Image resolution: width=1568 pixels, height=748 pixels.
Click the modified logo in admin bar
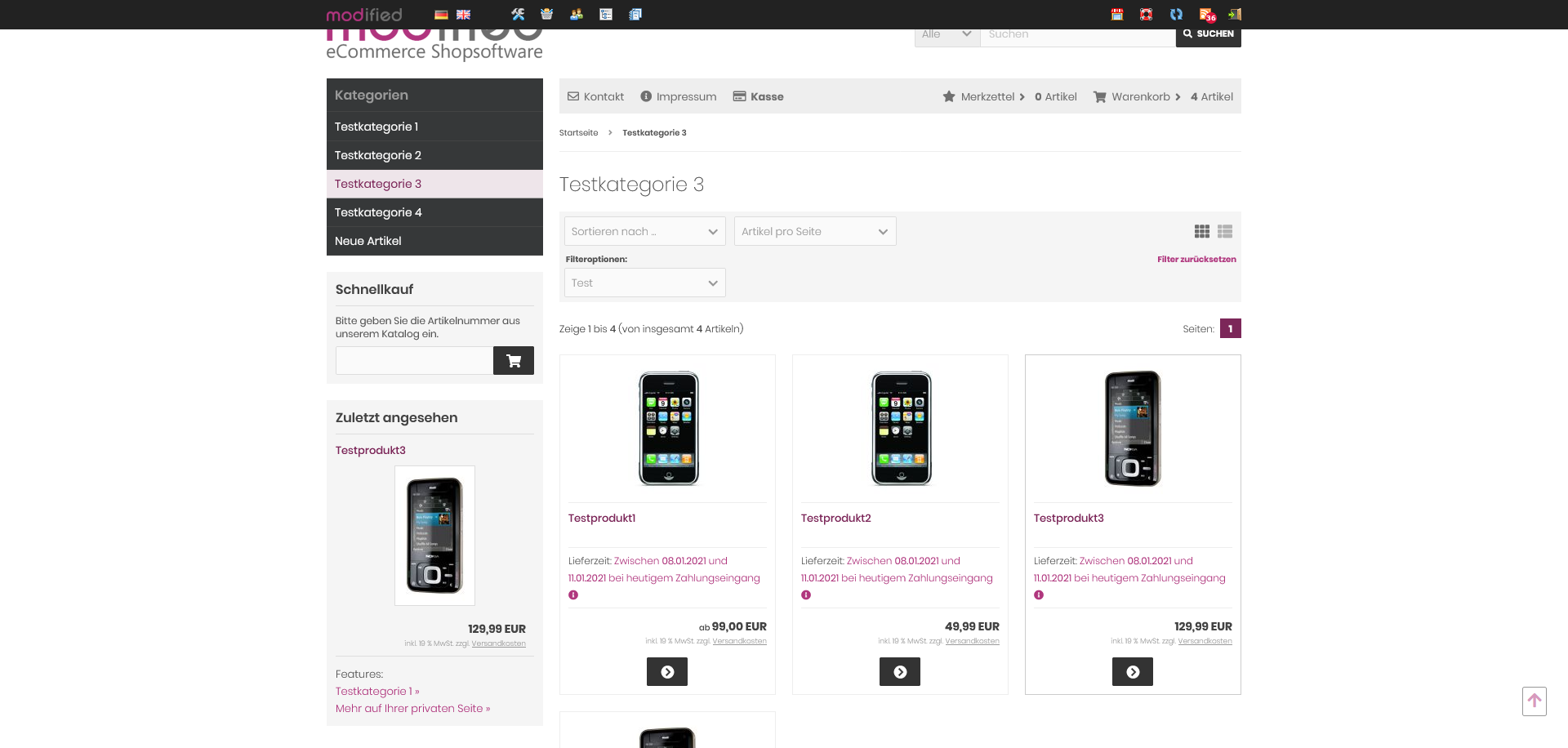(x=364, y=15)
